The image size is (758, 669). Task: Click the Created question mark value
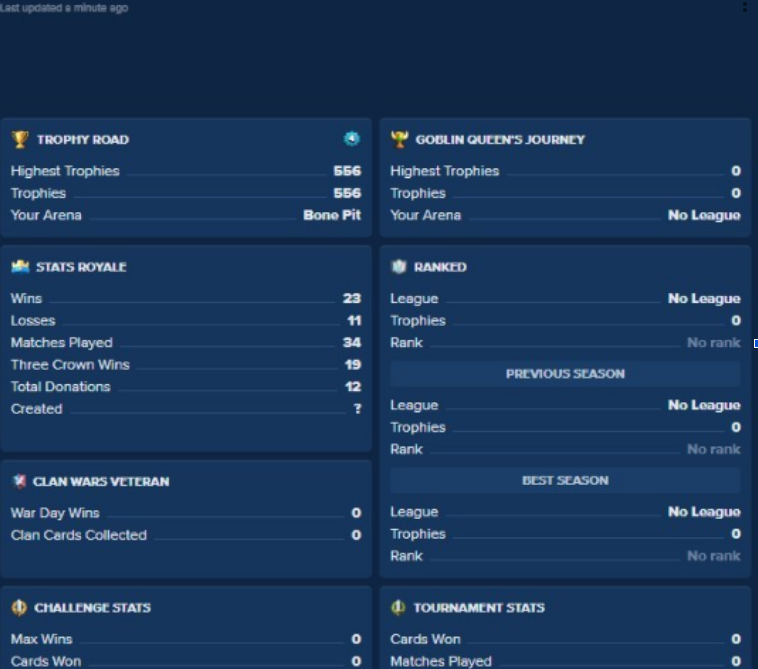pyautogui.click(x=357, y=408)
